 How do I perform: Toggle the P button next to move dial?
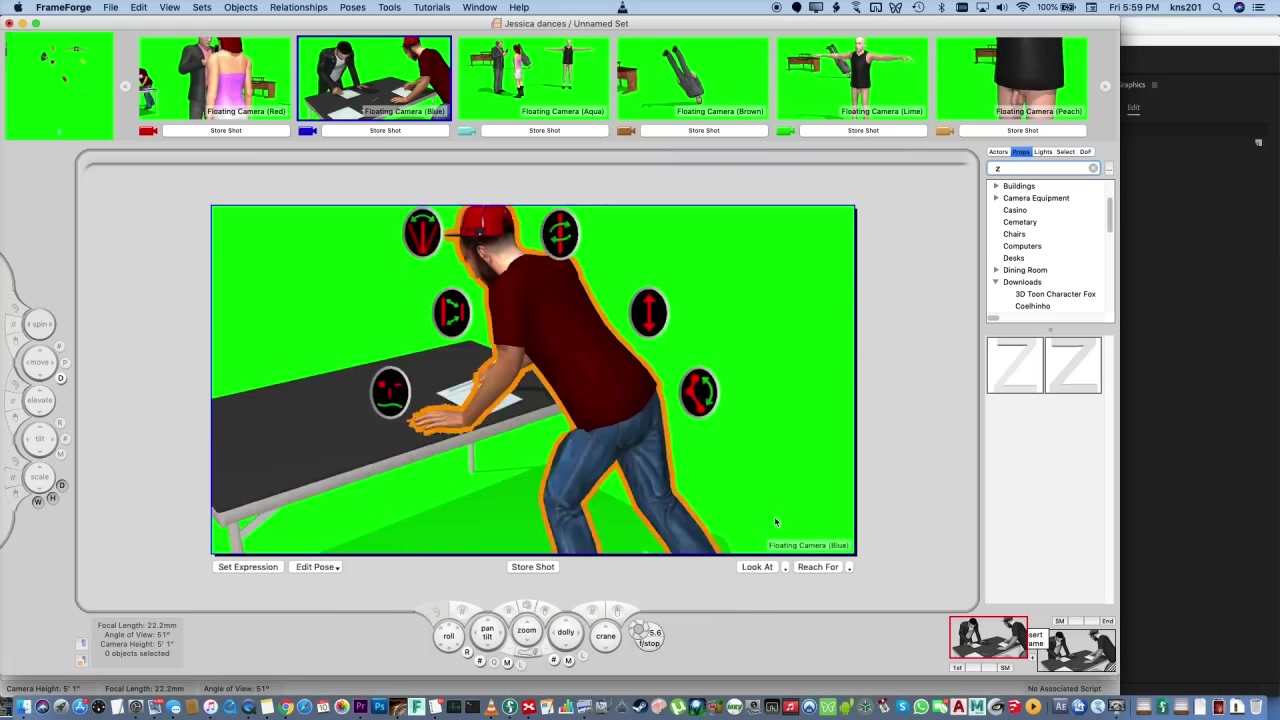[x=65, y=362]
